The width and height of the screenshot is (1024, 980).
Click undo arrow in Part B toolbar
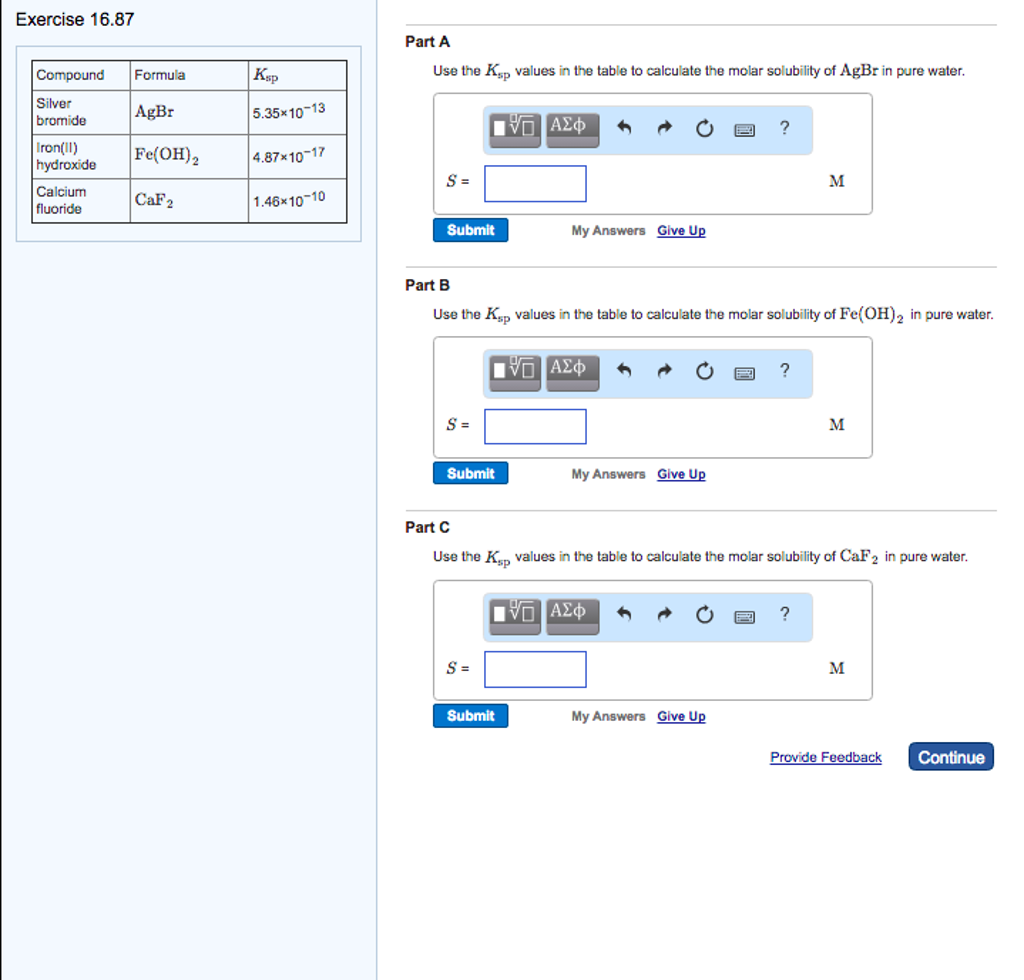point(624,371)
